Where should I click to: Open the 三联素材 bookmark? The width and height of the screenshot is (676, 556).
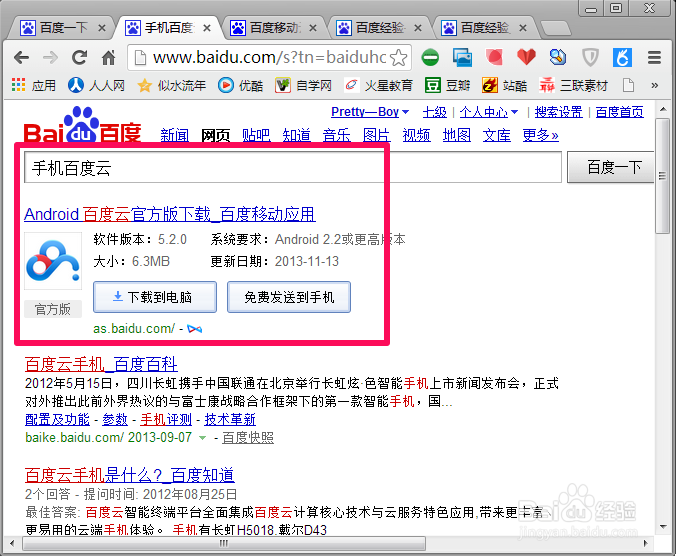[573, 85]
